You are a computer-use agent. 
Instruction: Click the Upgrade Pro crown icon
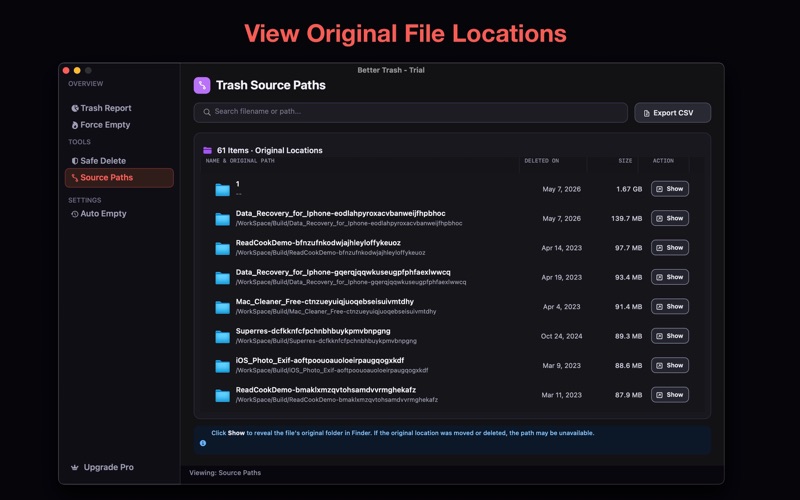coord(74,467)
